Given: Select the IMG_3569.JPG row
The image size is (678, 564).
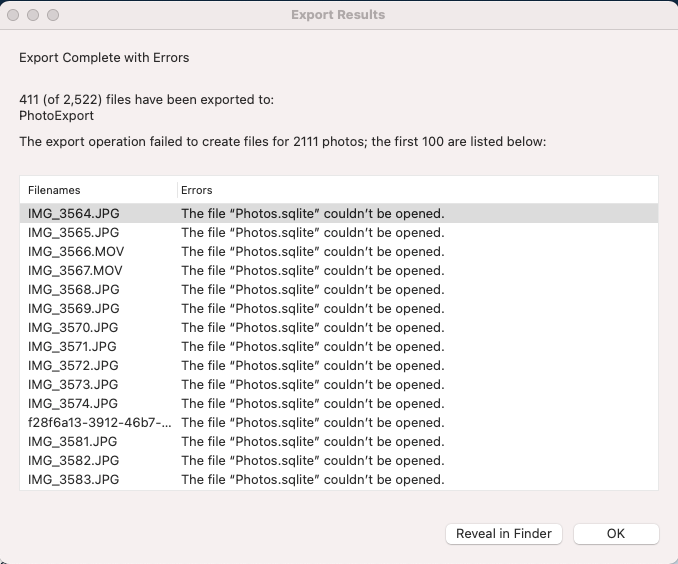Looking at the screenshot, I should [339, 308].
